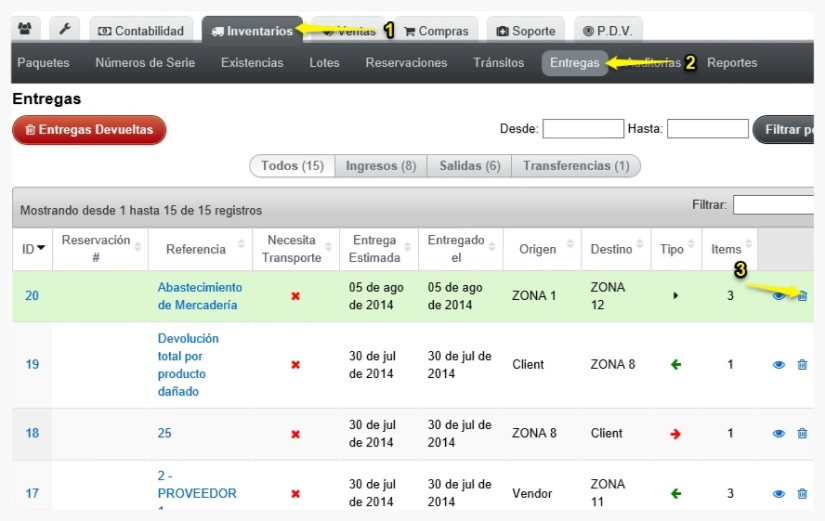825x521 pixels.
Task: Go to Reportes submenu
Action: [732, 63]
